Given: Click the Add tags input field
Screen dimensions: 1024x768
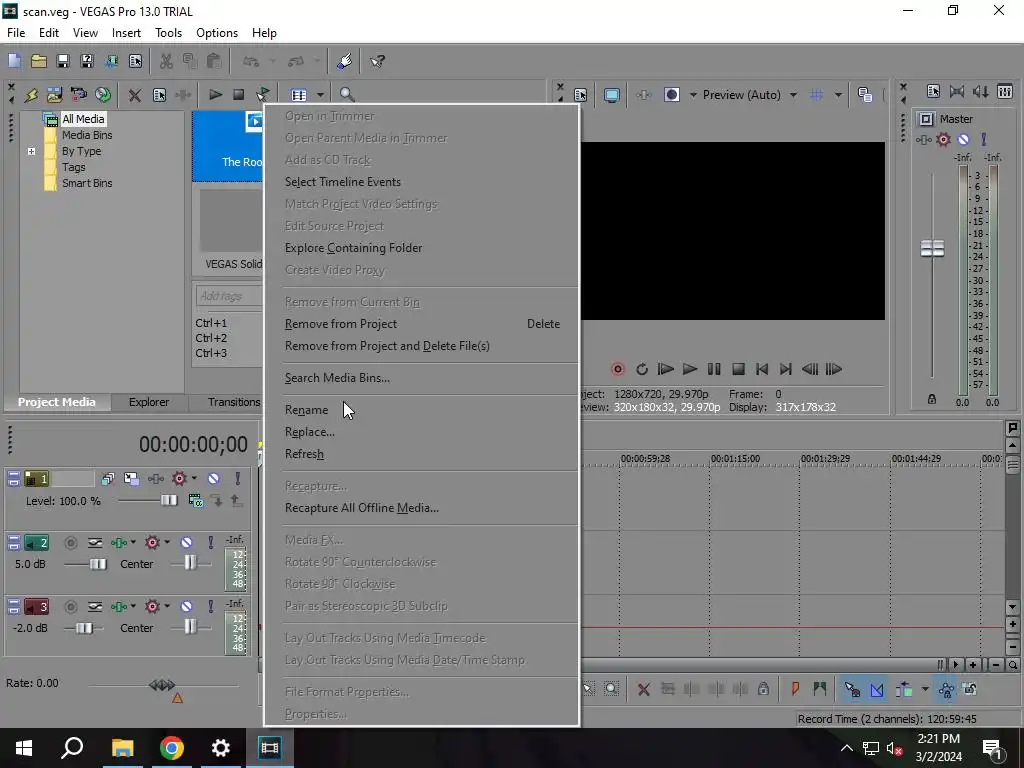Looking at the screenshot, I should pyautogui.click(x=229, y=296).
